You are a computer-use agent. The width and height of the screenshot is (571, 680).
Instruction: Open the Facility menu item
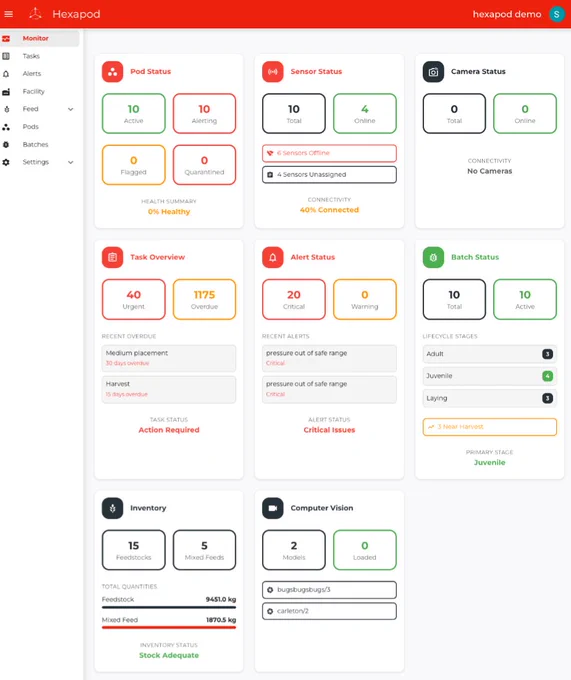coord(39,92)
